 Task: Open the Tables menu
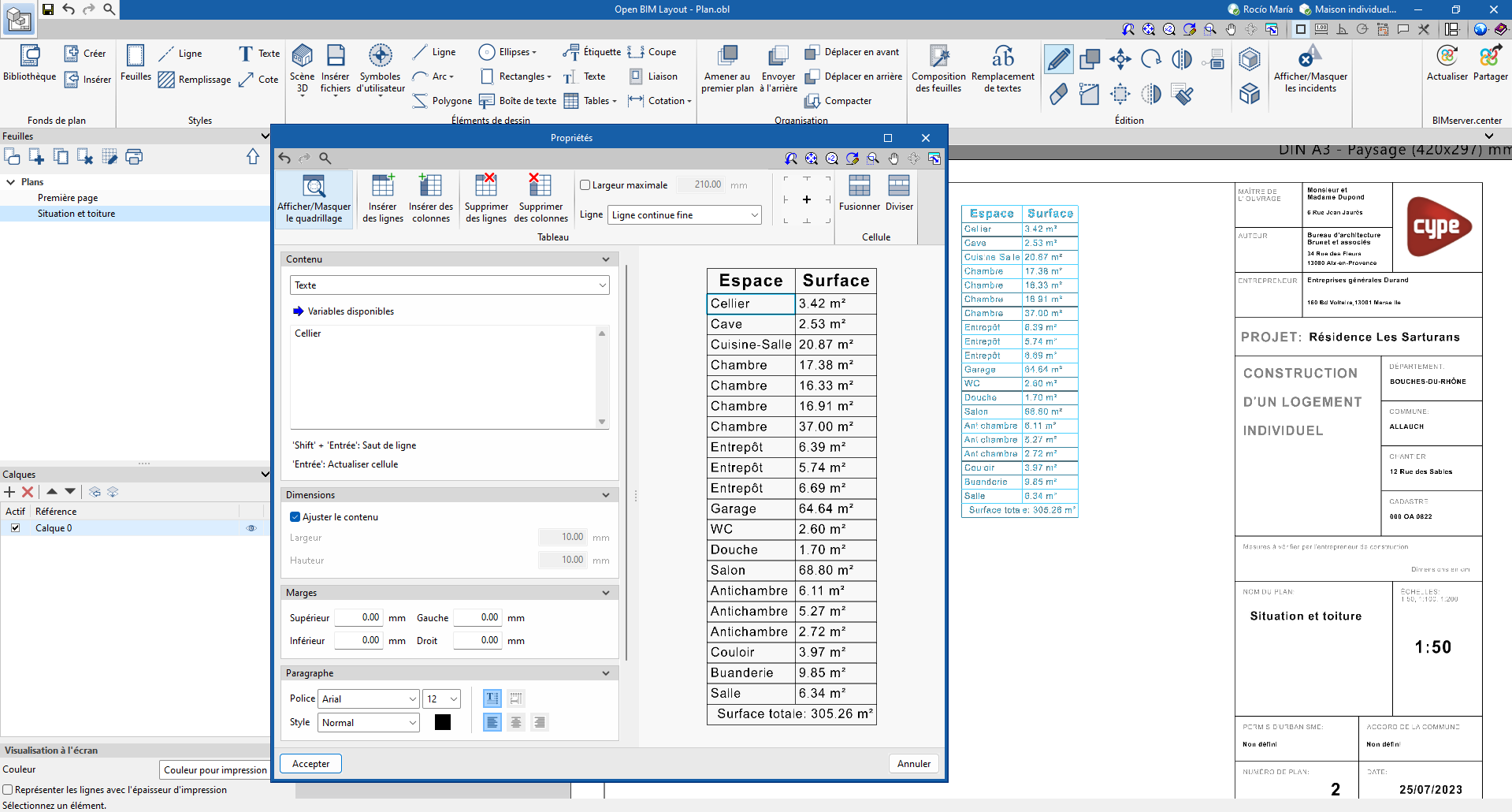coord(596,101)
